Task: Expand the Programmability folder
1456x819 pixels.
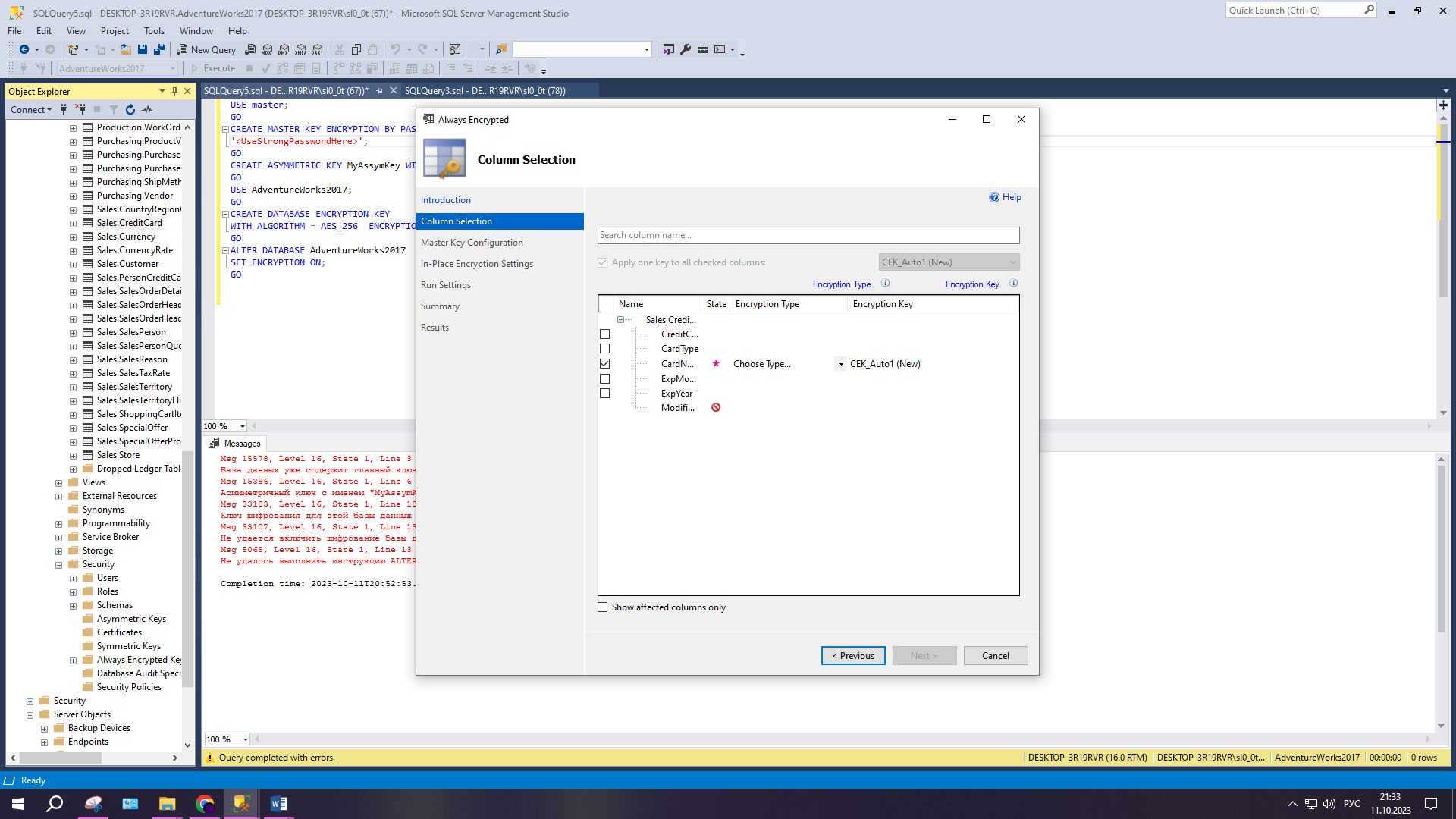Action: click(58, 524)
